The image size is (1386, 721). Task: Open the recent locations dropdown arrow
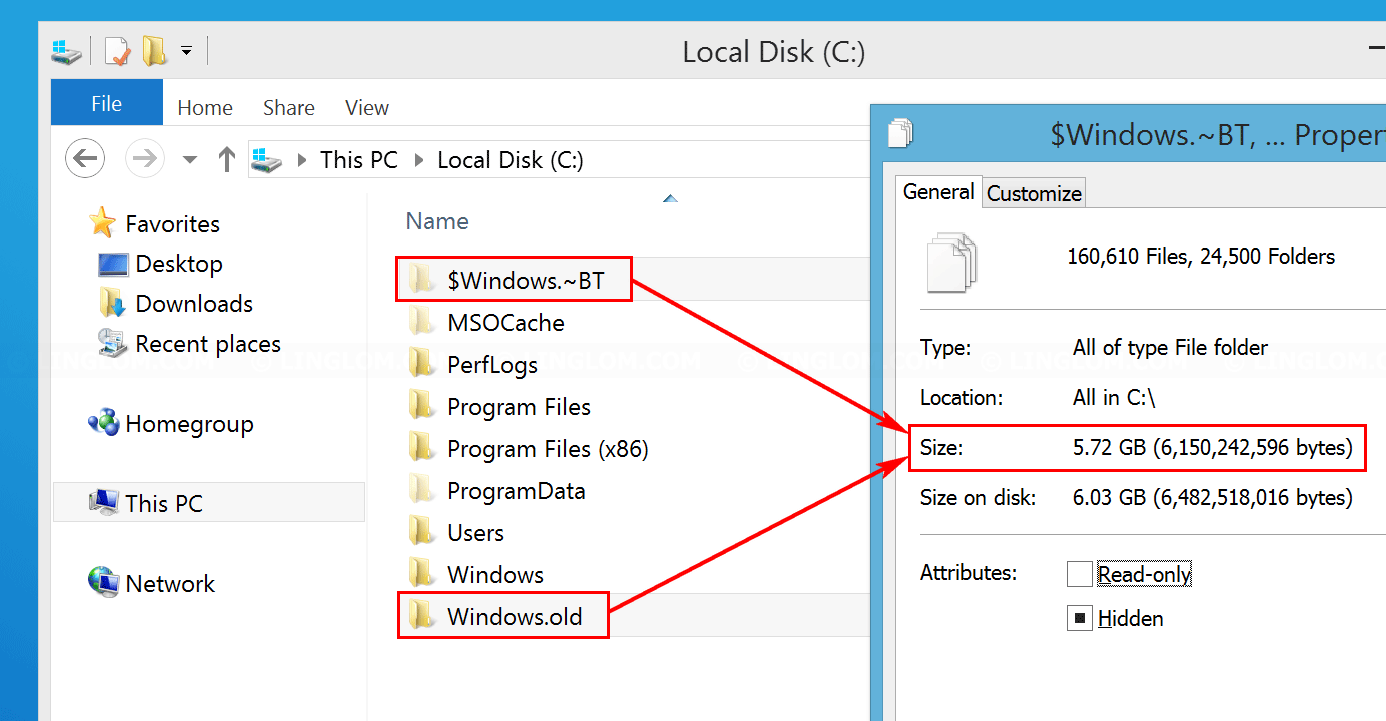(x=190, y=159)
